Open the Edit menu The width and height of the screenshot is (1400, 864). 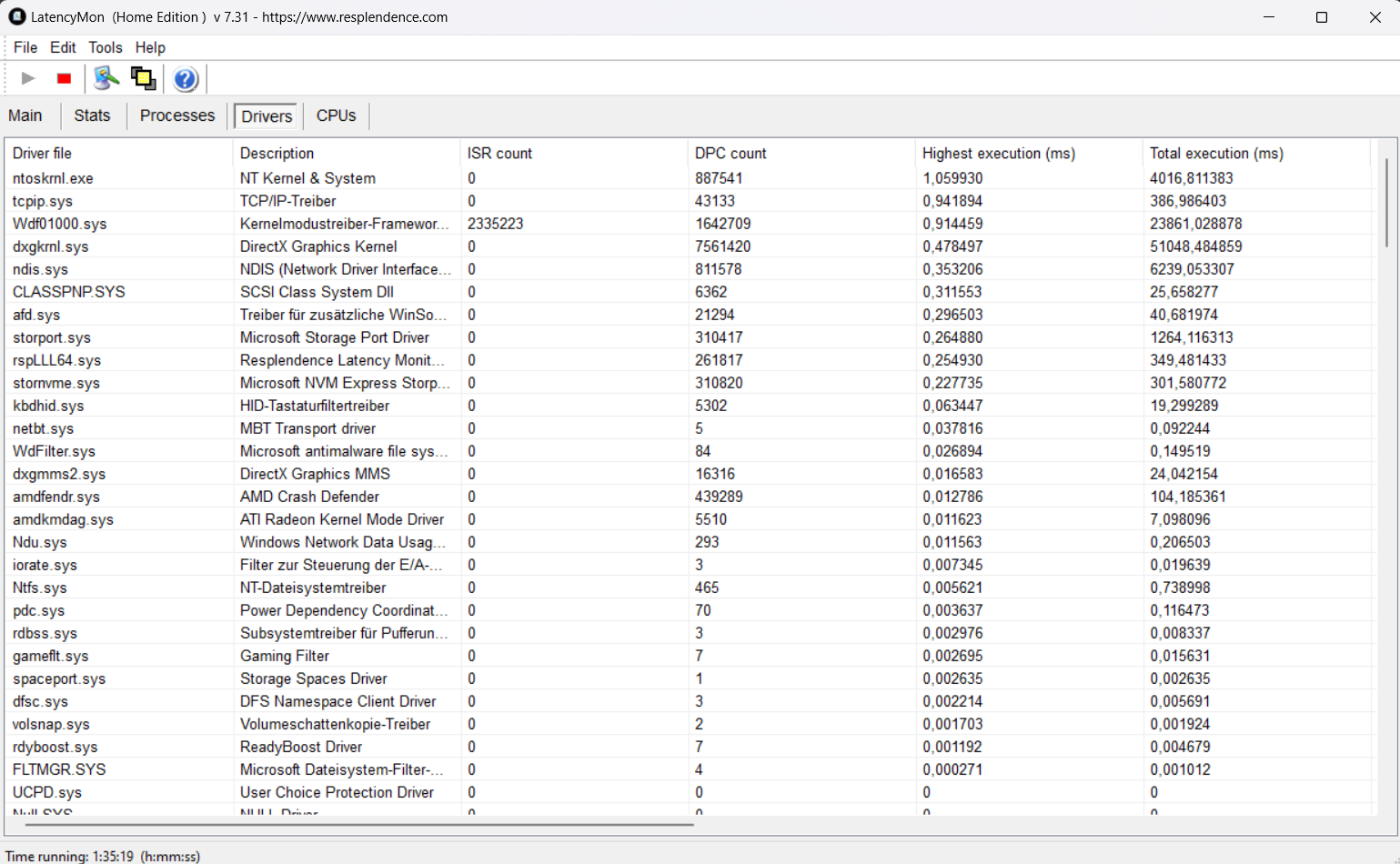[63, 47]
